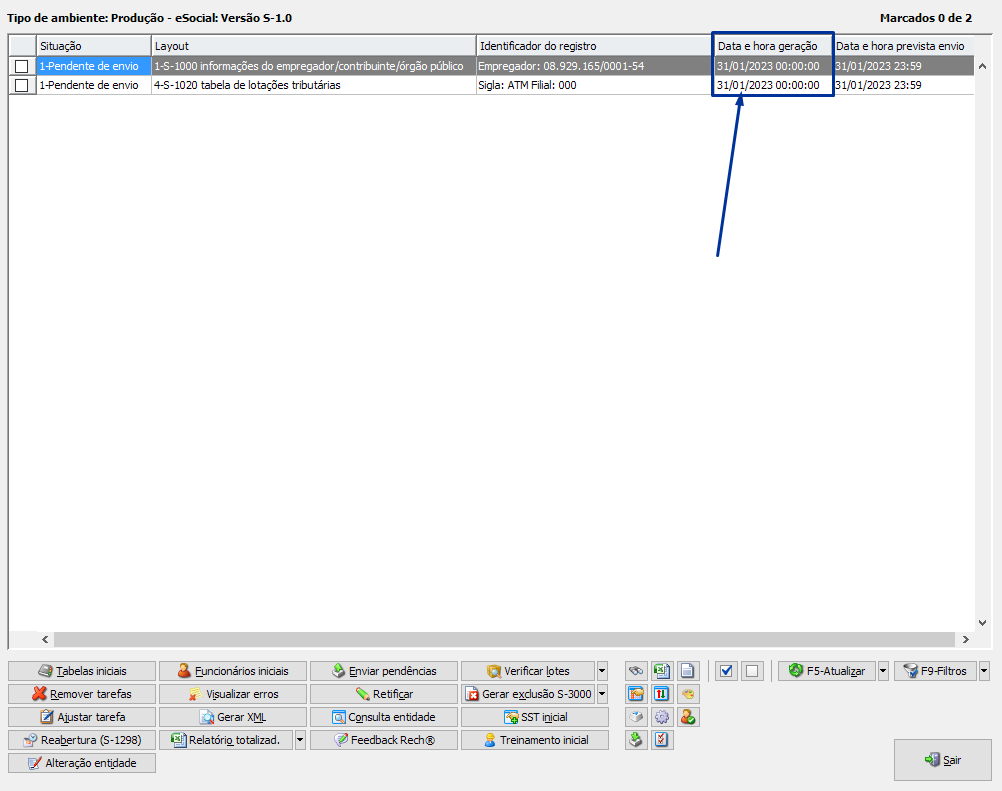This screenshot has height=791, width=1002.
Task: Click the horizontal scrollbar track of the grid
Action: [505, 639]
